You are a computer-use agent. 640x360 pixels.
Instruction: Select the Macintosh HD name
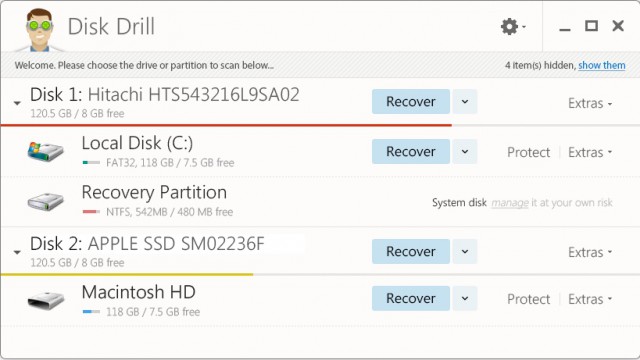coord(138,292)
